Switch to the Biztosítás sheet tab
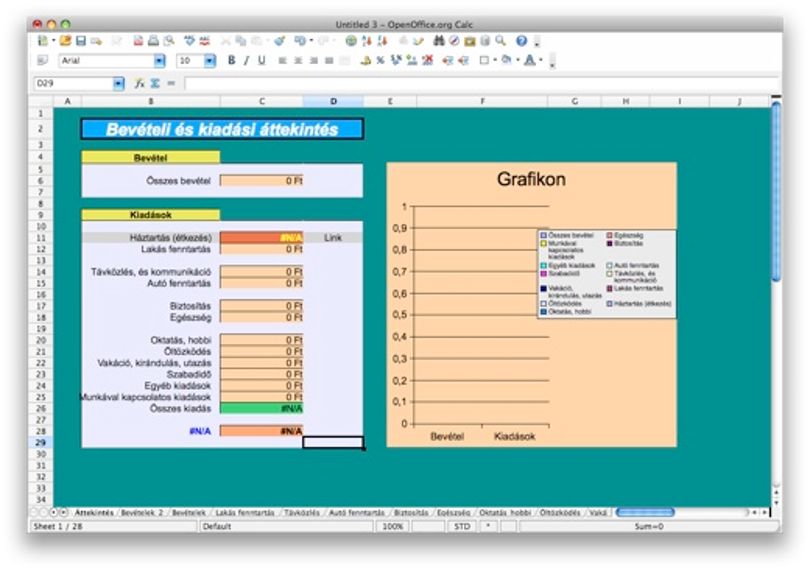The image size is (810, 570). click(411, 513)
